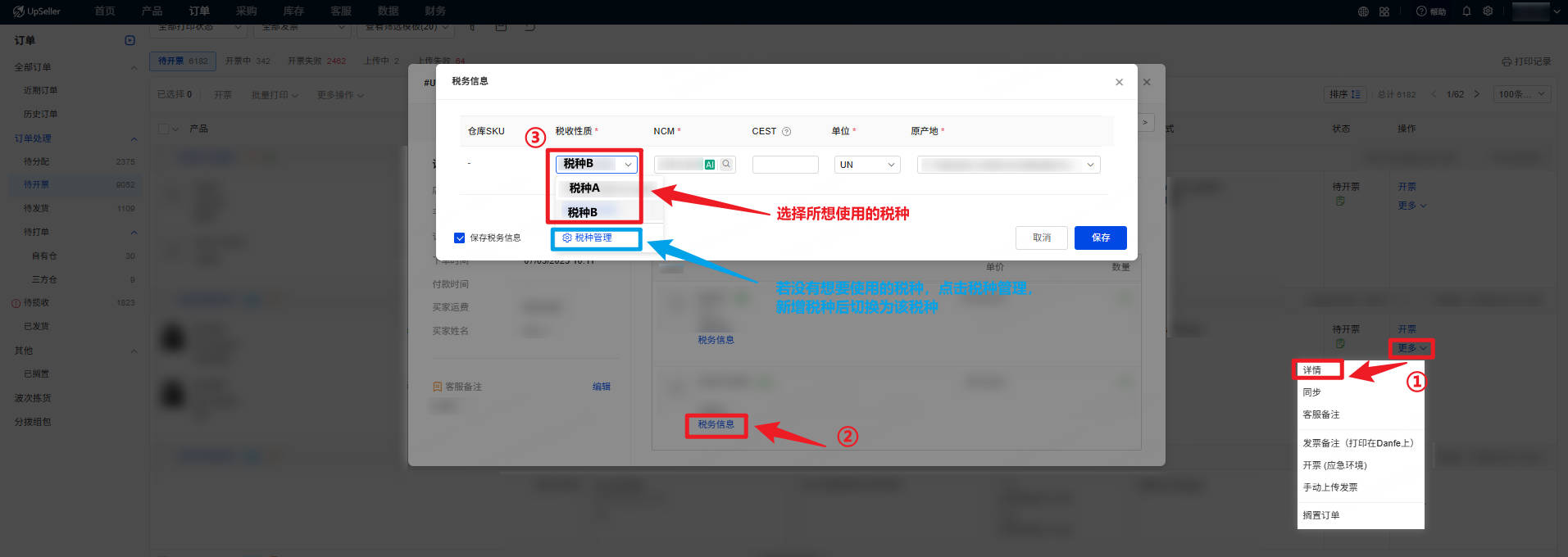
Task: Click the UpSeller logo
Action: [x=37, y=11]
